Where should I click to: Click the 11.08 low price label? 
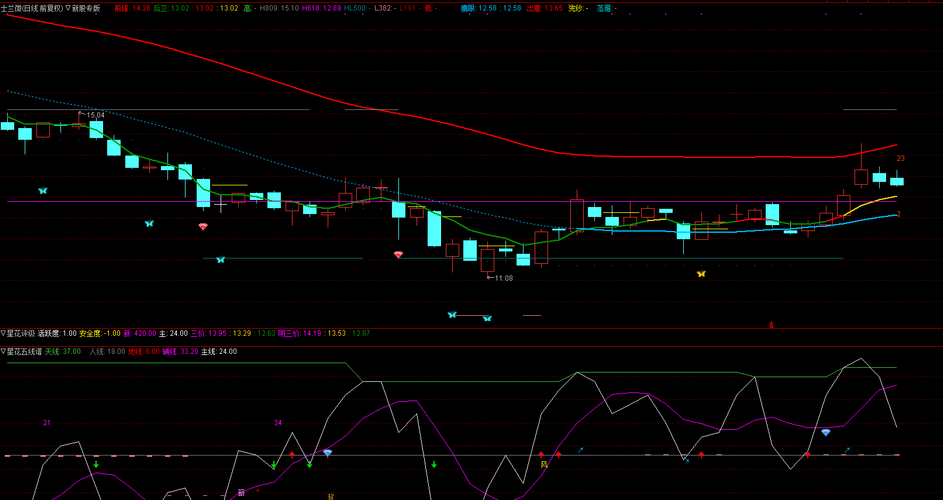pos(504,278)
